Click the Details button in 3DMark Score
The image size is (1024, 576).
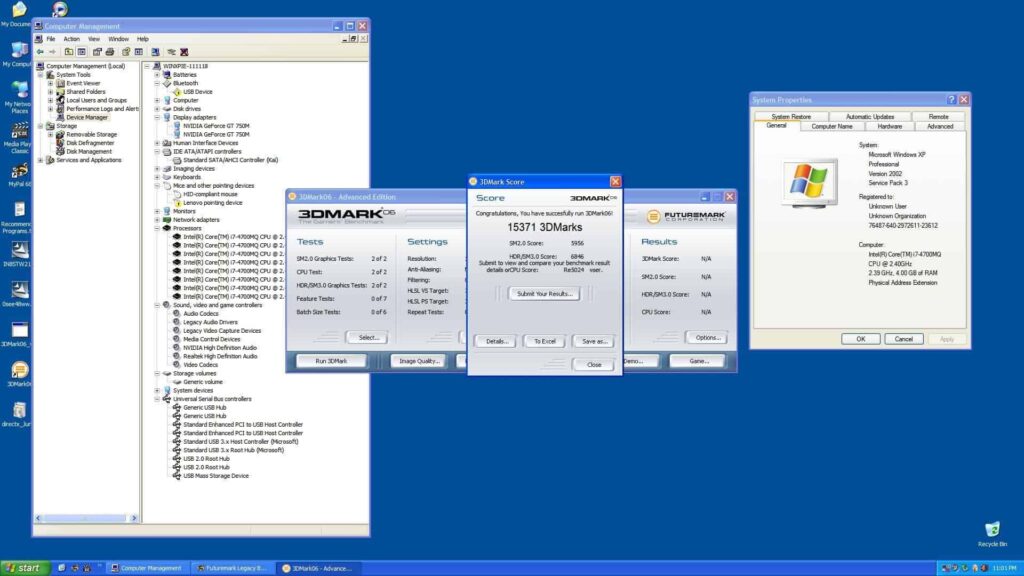pos(496,341)
